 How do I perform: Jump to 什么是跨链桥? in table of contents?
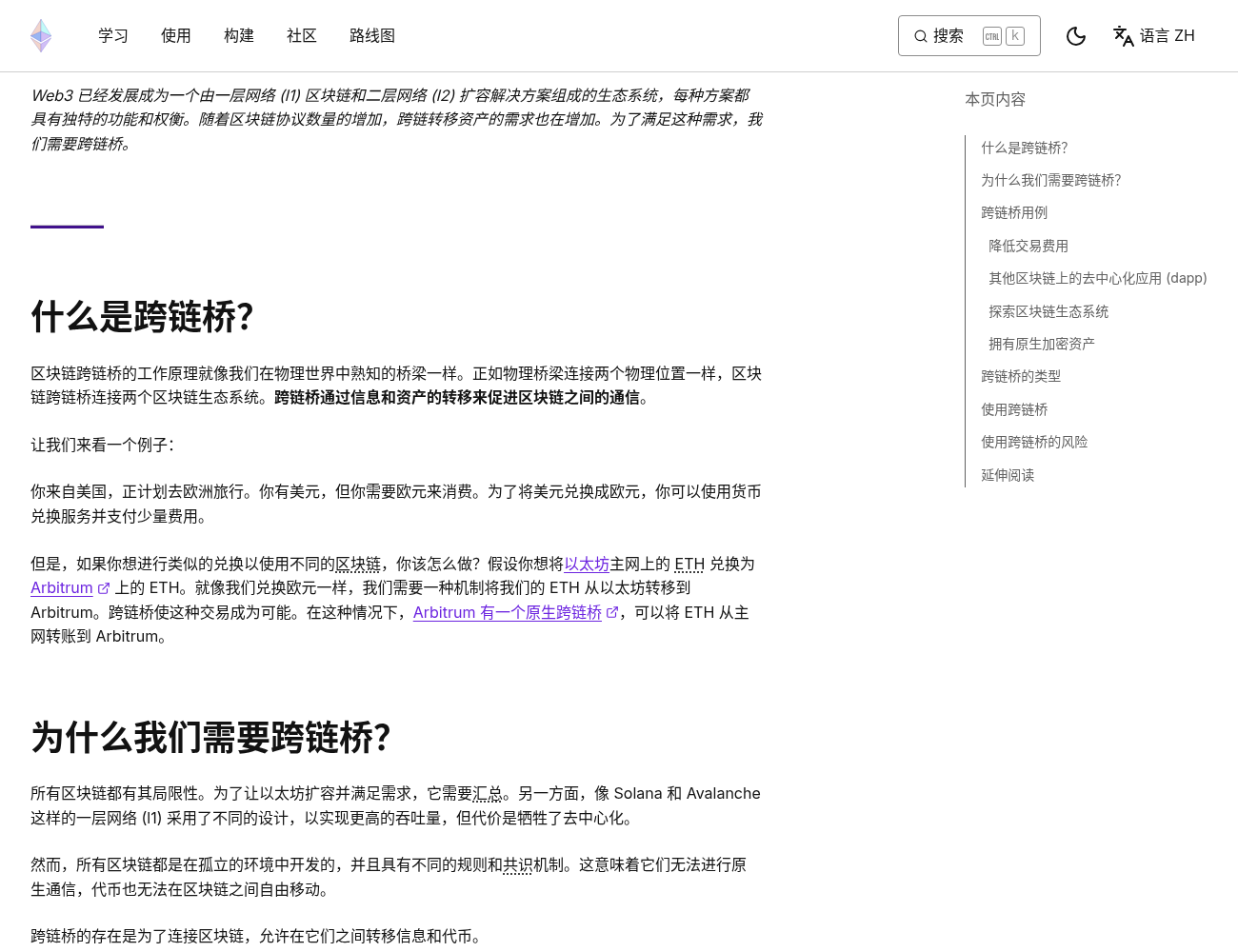(x=1025, y=148)
